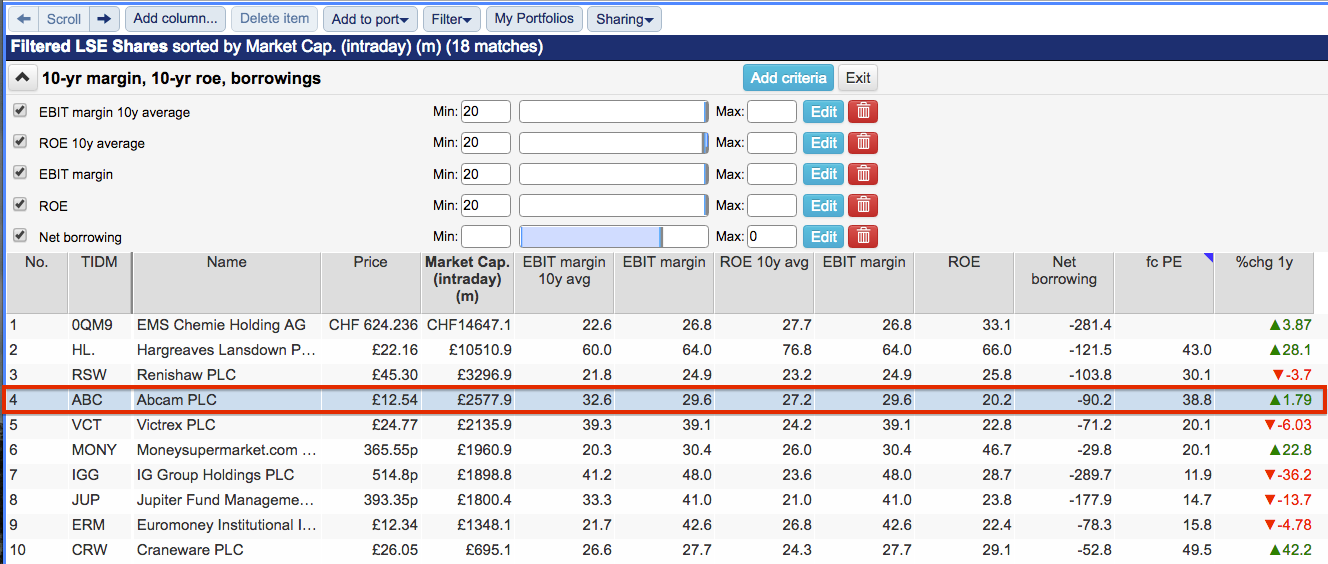Viewport: 1328px width, 564px height.
Task: Sort by ROE 10y avg column header
Action: [764, 282]
